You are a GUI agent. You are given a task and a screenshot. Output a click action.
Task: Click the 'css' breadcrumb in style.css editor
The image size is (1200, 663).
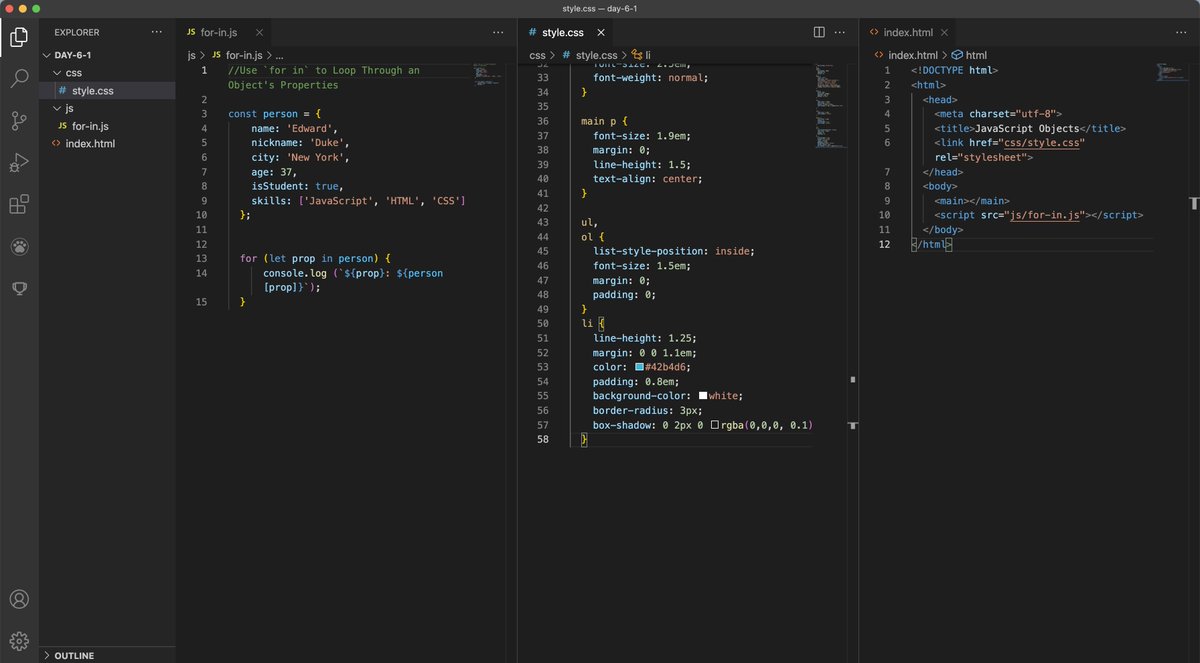pyautogui.click(x=537, y=55)
